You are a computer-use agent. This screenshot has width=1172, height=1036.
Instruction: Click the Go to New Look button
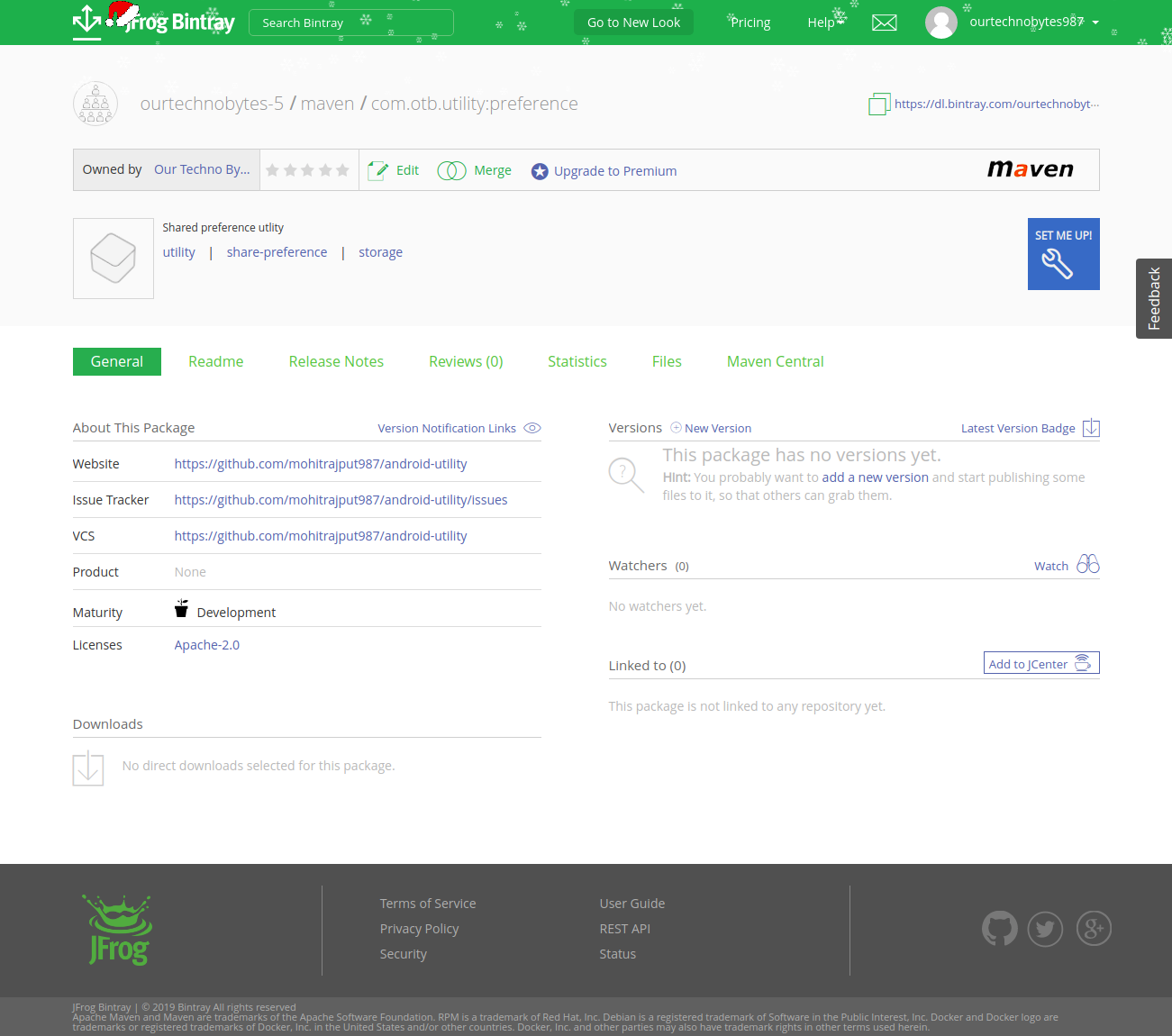[x=634, y=23]
